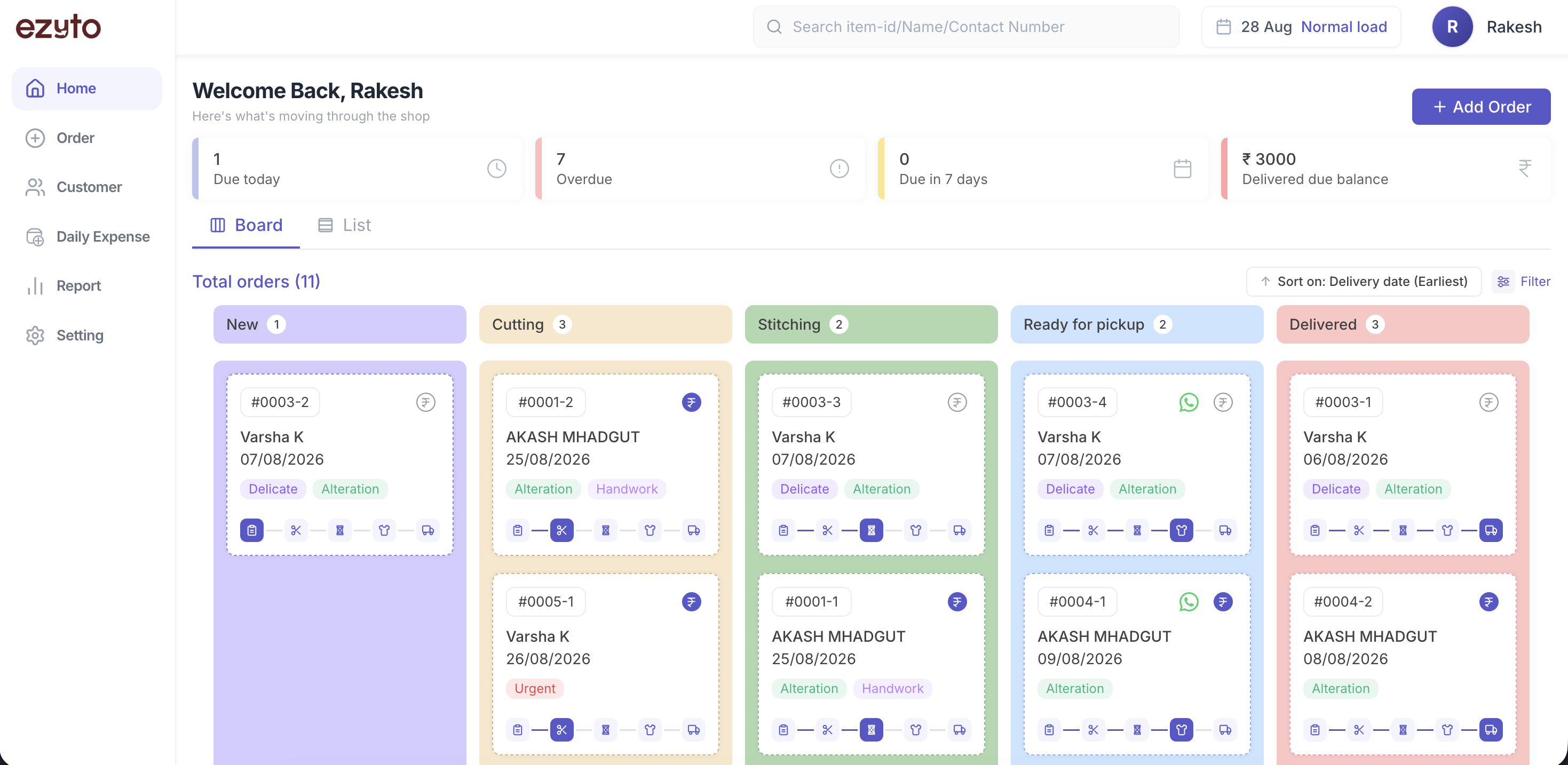Open Customer in the sidebar
The image size is (1568, 765).
click(x=87, y=187)
